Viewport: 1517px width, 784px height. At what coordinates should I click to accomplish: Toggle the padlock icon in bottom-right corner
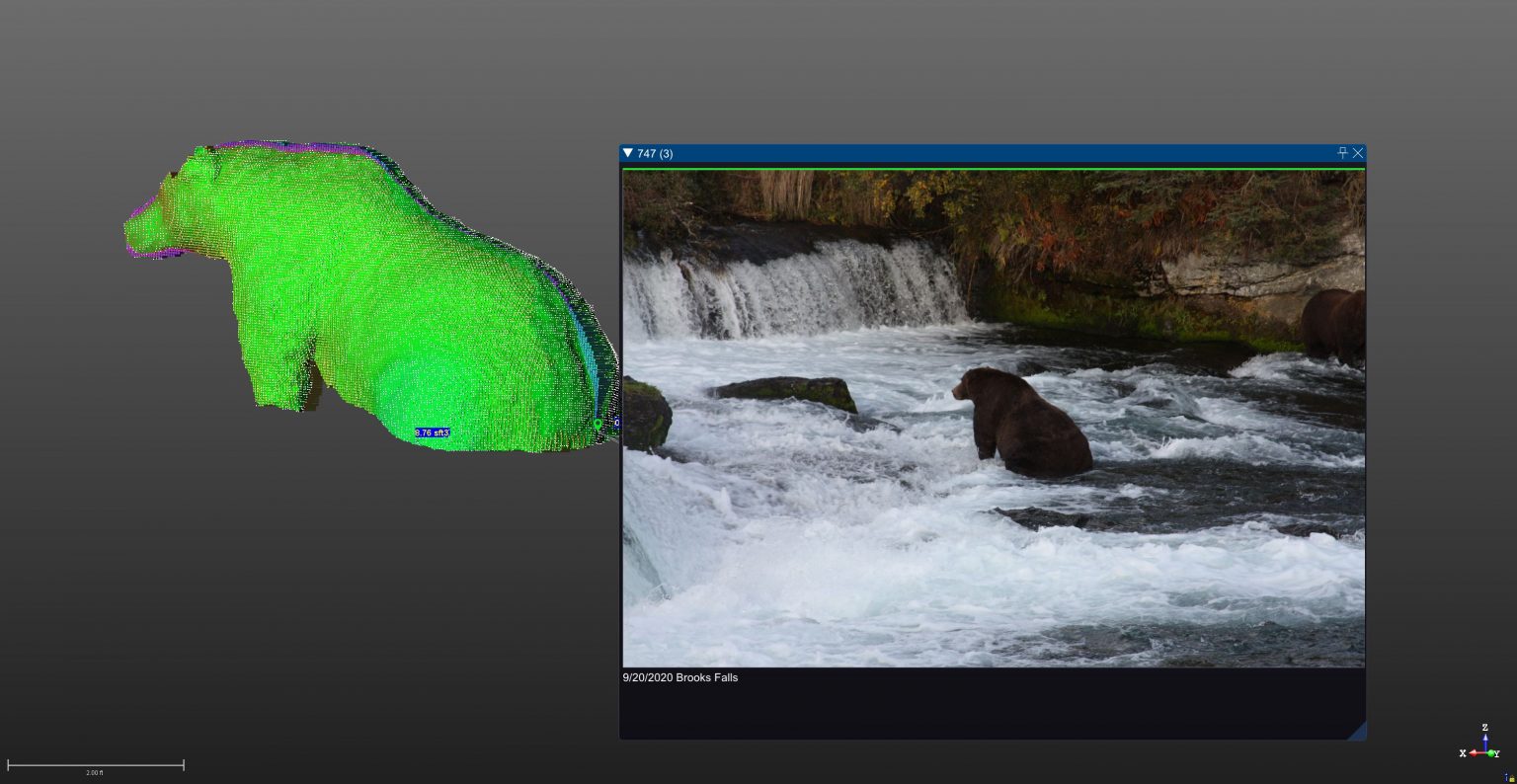click(x=1511, y=778)
